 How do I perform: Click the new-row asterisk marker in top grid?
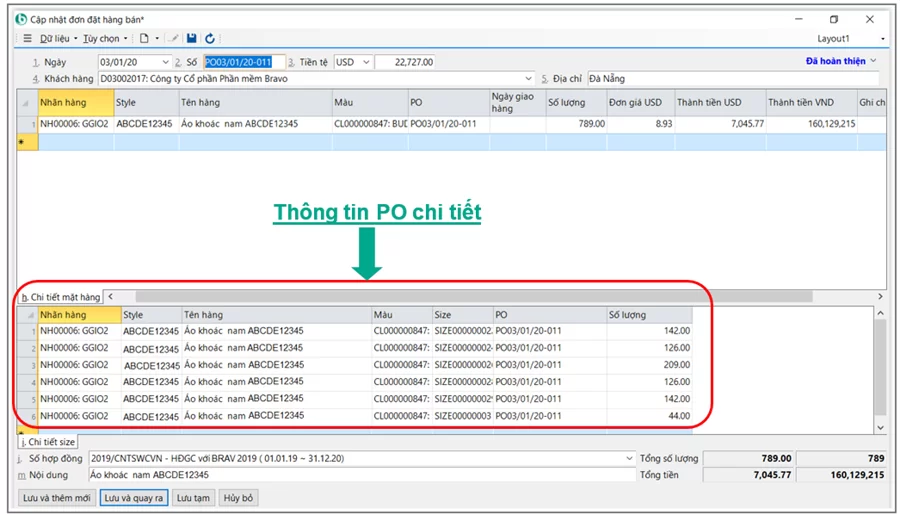(x=27, y=142)
